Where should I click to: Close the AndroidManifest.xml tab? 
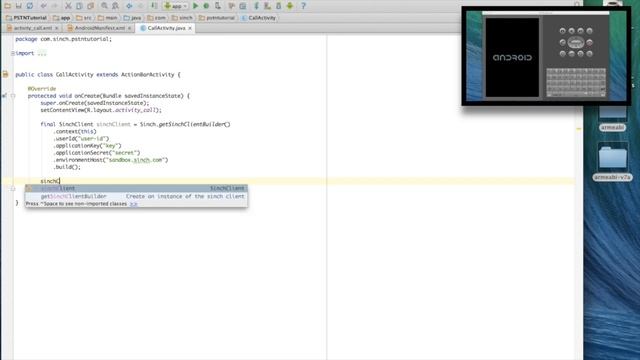pyautogui.click(x=129, y=28)
